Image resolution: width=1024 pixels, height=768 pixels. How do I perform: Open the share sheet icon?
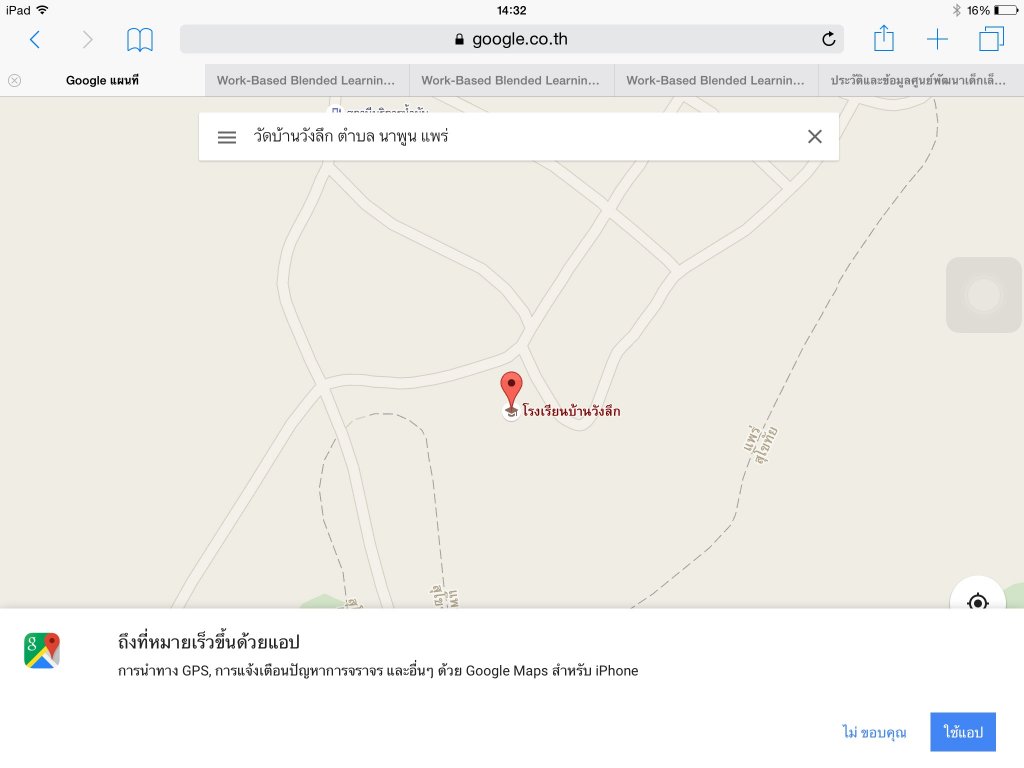point(884,38)
